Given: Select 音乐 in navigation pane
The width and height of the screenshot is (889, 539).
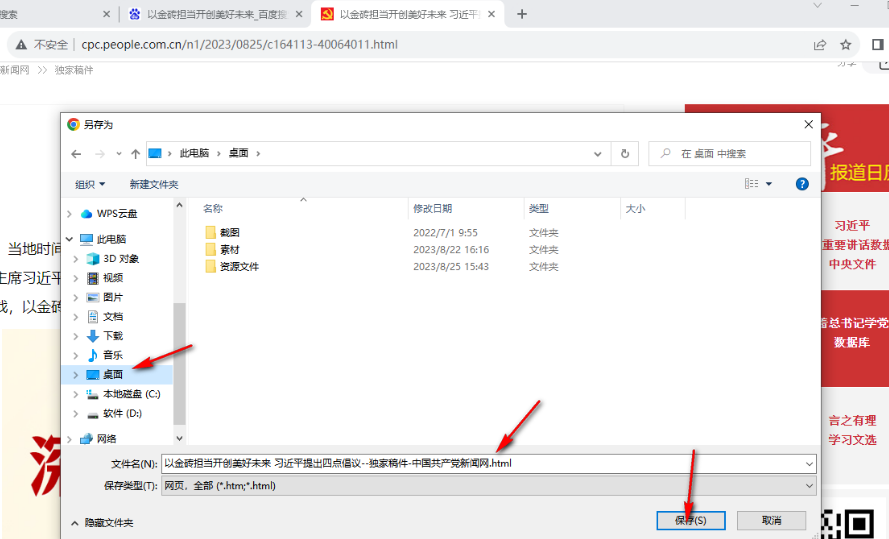Looking at the screenshot, I should click(x=113, y=355).
